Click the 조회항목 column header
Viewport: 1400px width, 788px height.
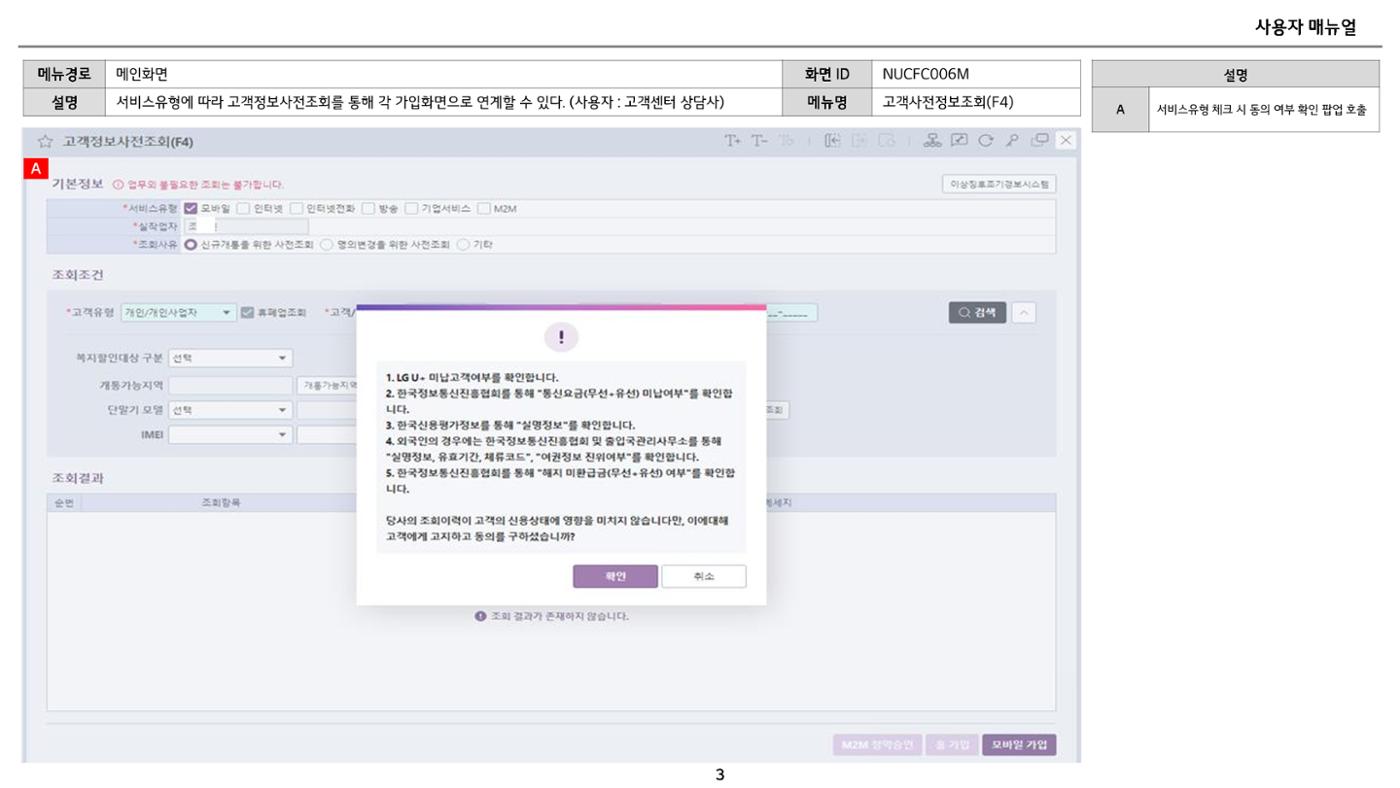[220, 502]
